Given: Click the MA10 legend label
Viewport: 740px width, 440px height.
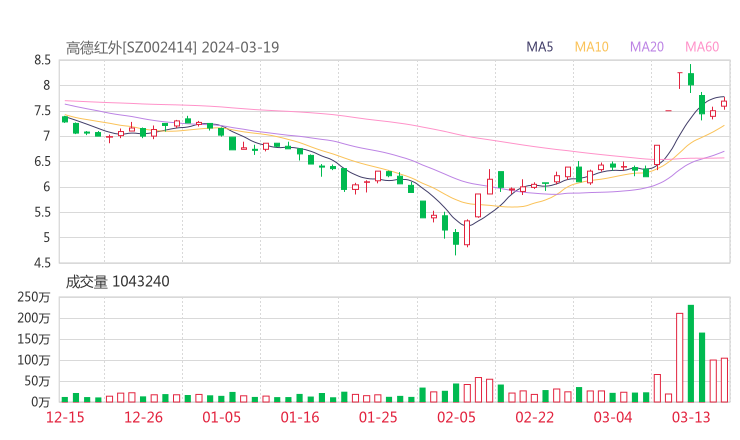Looking at the screenshot, I should 591,47.
